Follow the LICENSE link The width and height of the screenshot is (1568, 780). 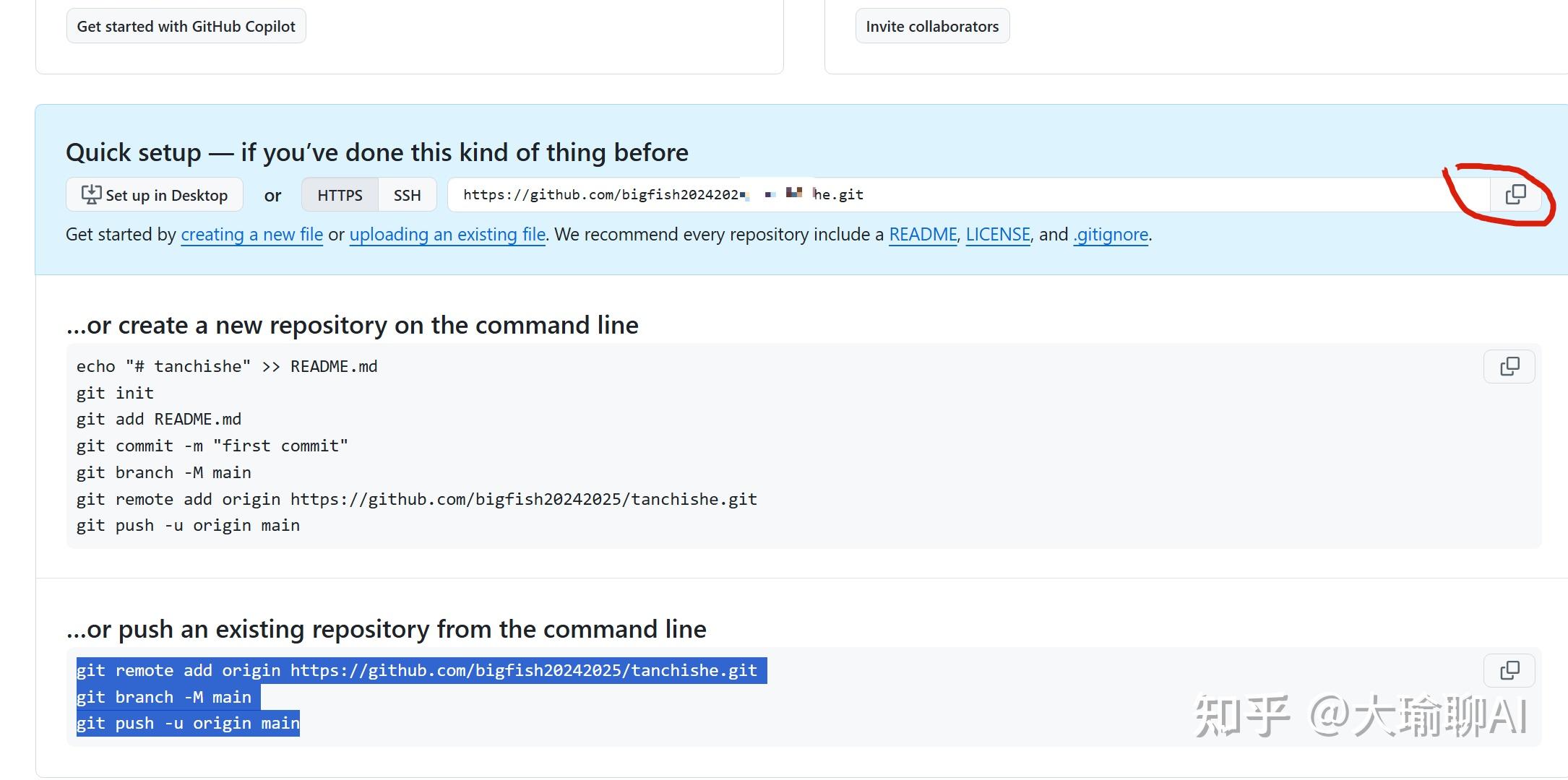[998, 235]
